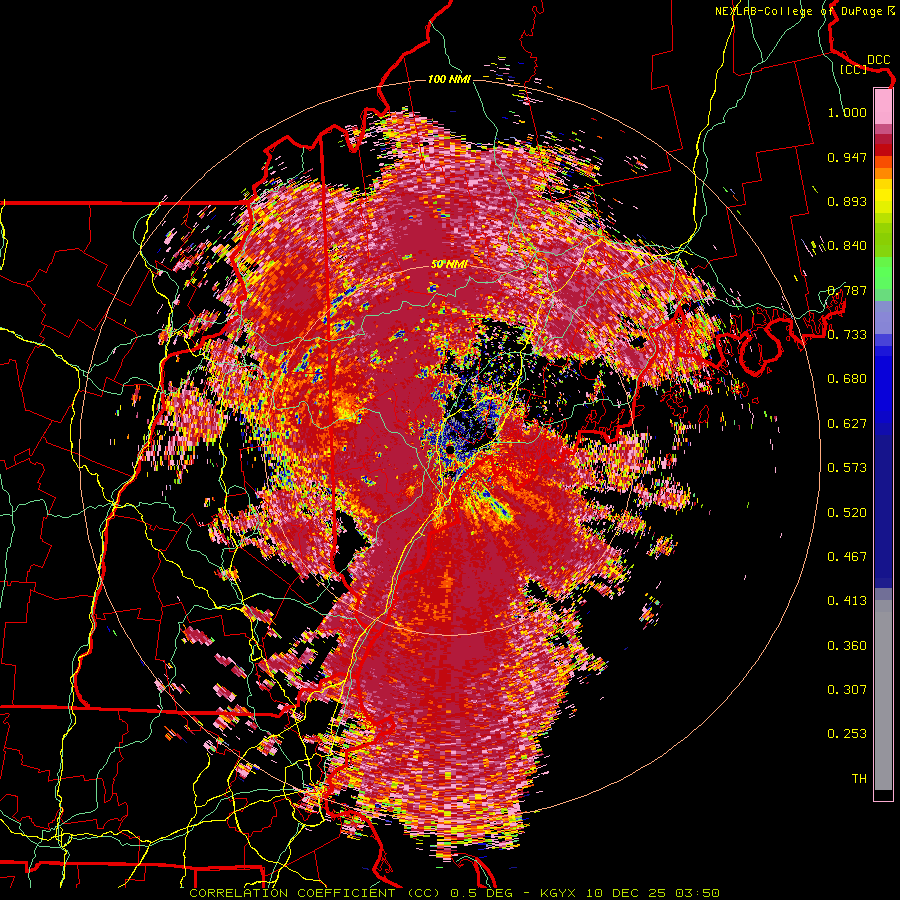Click the yellow segment of the color bar
This screenshot has width=900, height=900.
[x=883, y=197]
